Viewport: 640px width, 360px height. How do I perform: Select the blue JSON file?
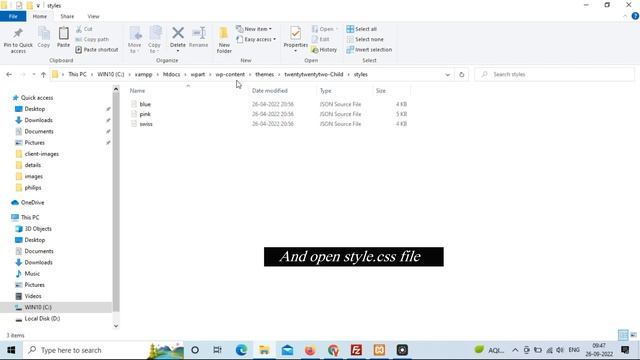click(x=145, y=104)
